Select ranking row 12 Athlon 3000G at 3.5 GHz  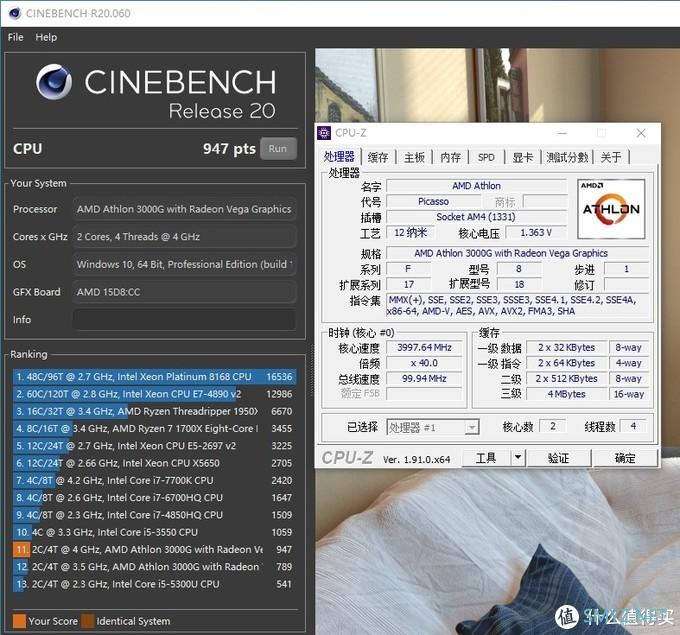tap(154, 567)
